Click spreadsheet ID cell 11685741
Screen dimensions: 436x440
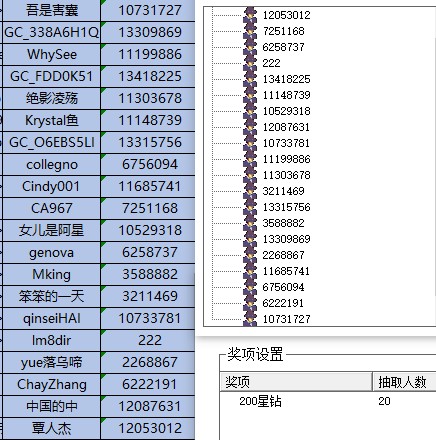148,186
